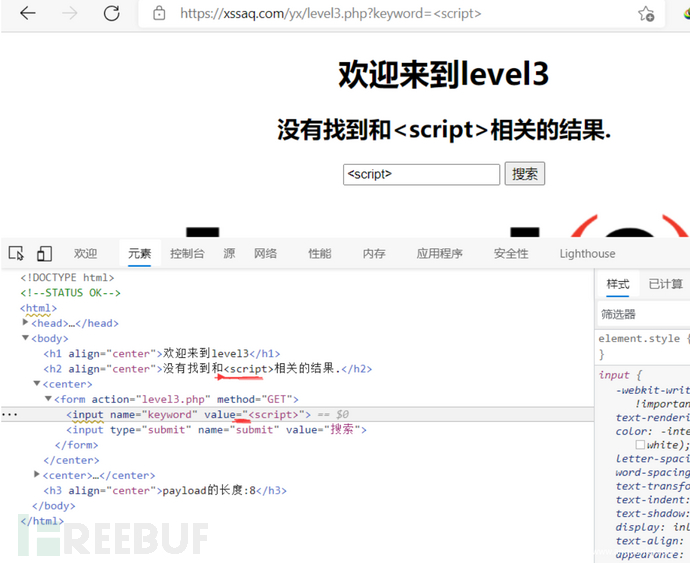Click the keyword search input field
Viewport: 690px width, 563px height.
(421, 174)
